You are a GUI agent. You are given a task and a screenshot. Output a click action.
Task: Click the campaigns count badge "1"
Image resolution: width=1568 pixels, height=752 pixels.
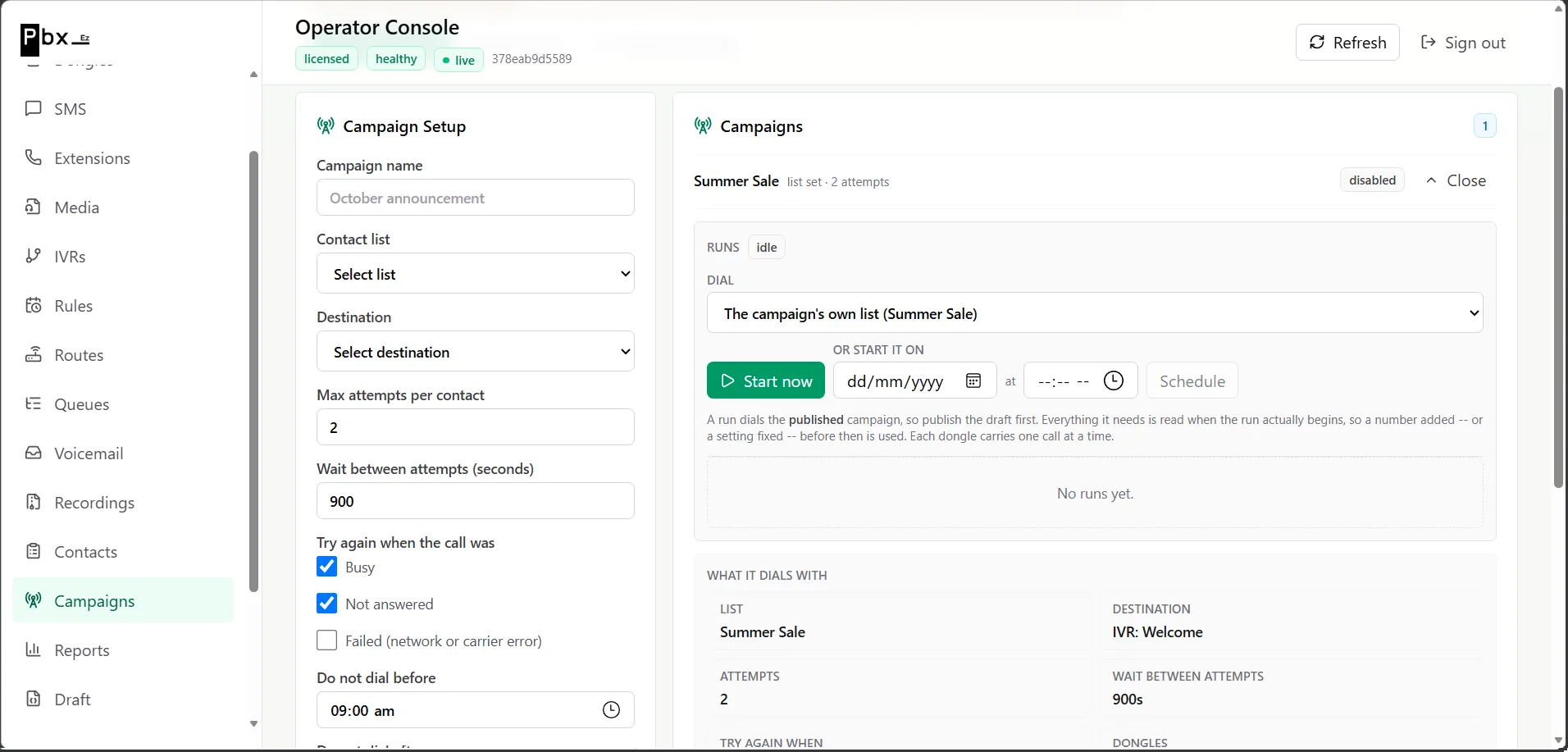tap(1485, 125)
